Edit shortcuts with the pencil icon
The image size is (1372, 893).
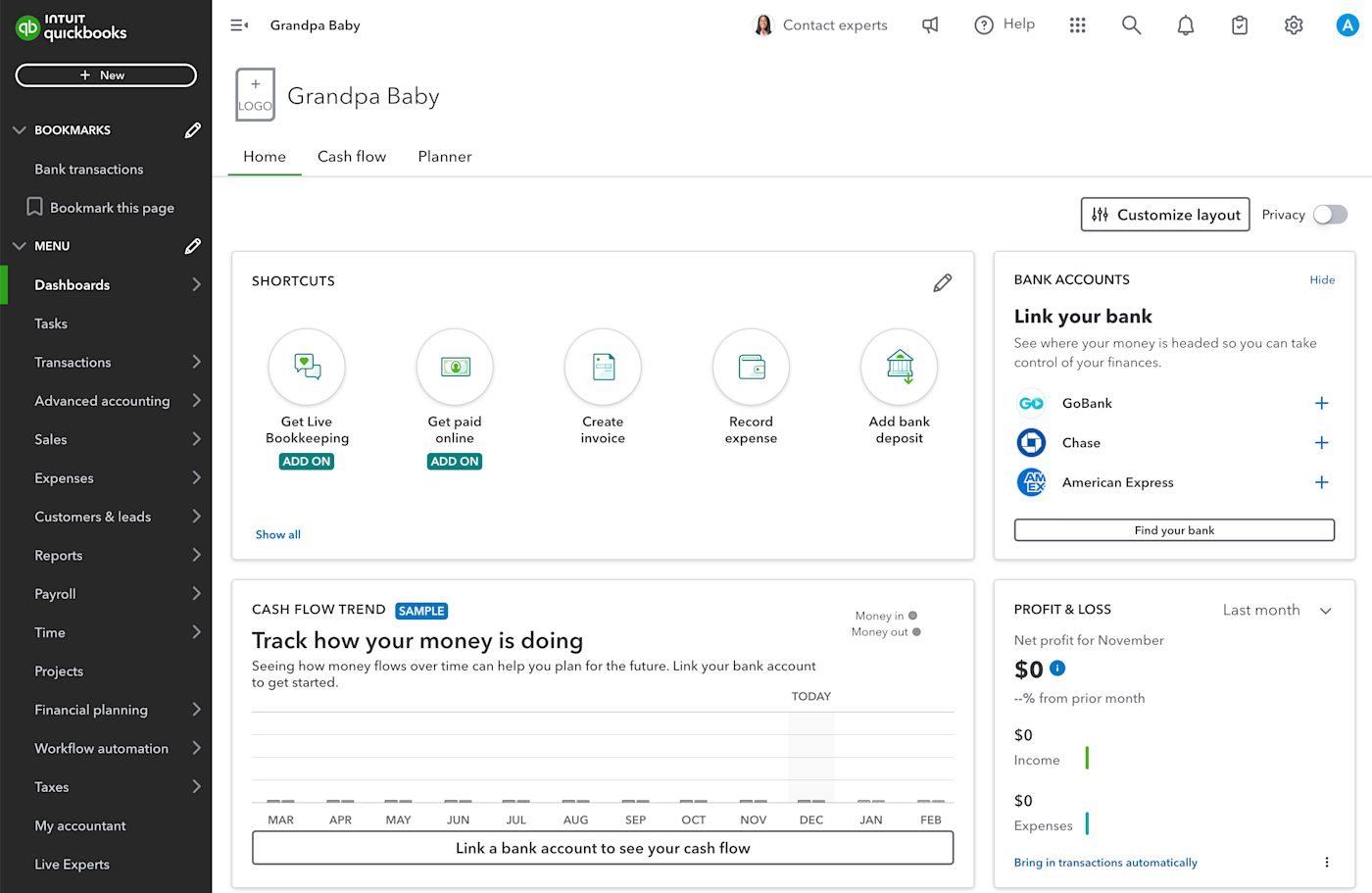click(943, 283)
